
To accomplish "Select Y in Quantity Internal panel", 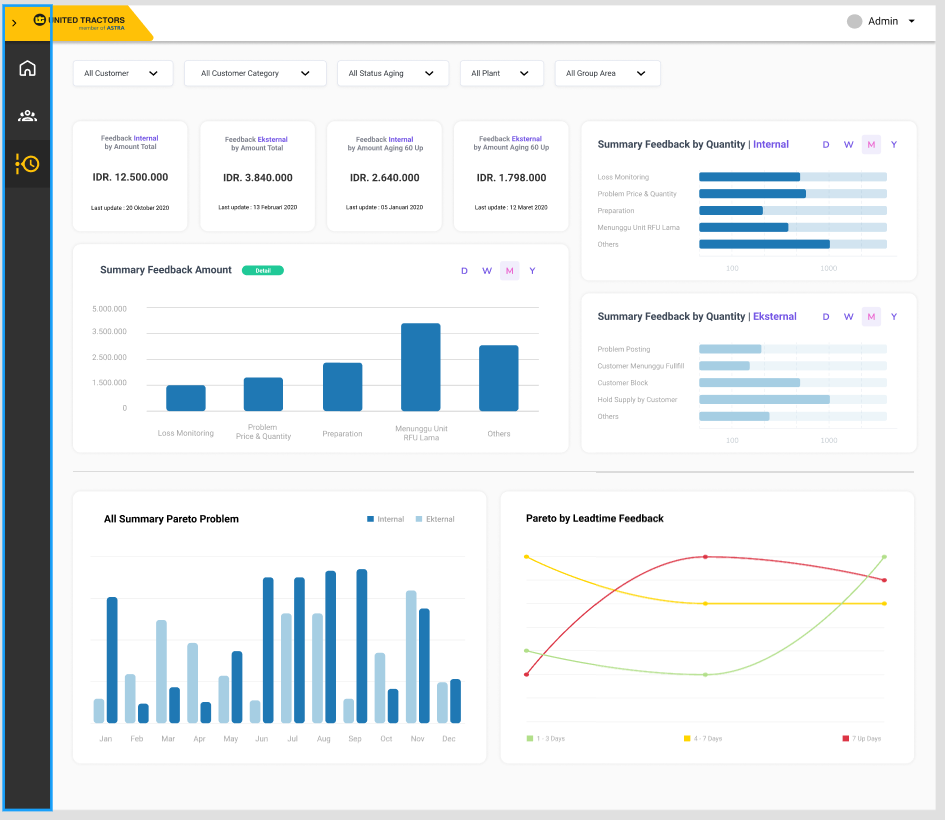I will pos(894,145).
